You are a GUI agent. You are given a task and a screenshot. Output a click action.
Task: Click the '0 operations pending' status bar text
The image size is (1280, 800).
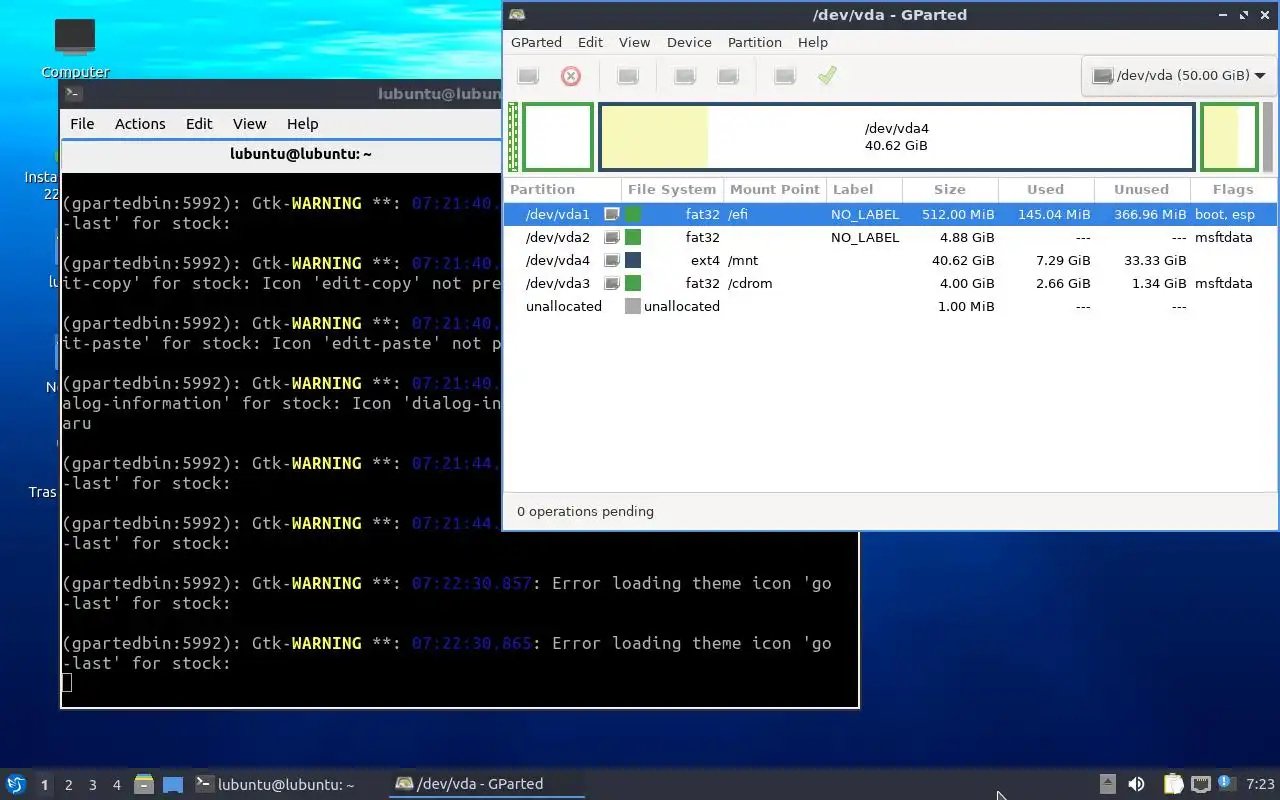(585, 511)
